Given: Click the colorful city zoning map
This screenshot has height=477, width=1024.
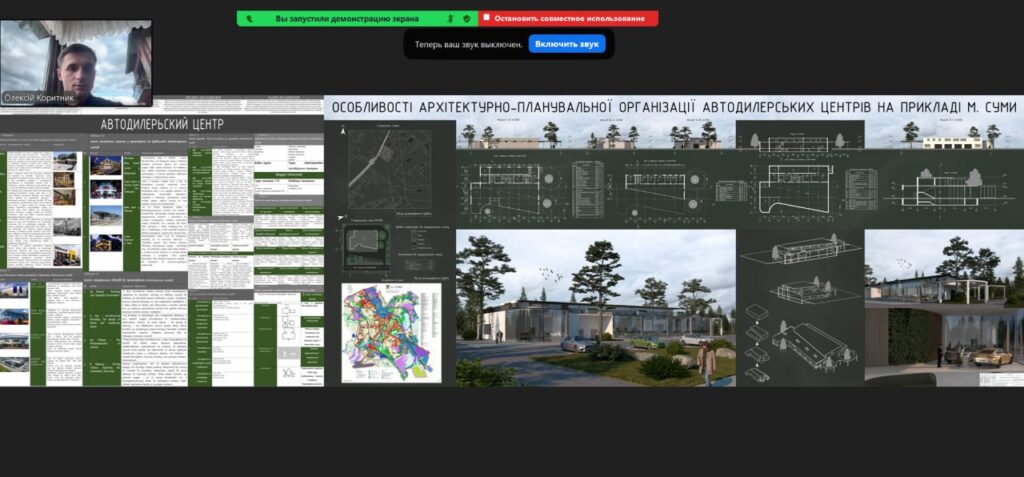Looking at the screenshot, I should (391, 333).
